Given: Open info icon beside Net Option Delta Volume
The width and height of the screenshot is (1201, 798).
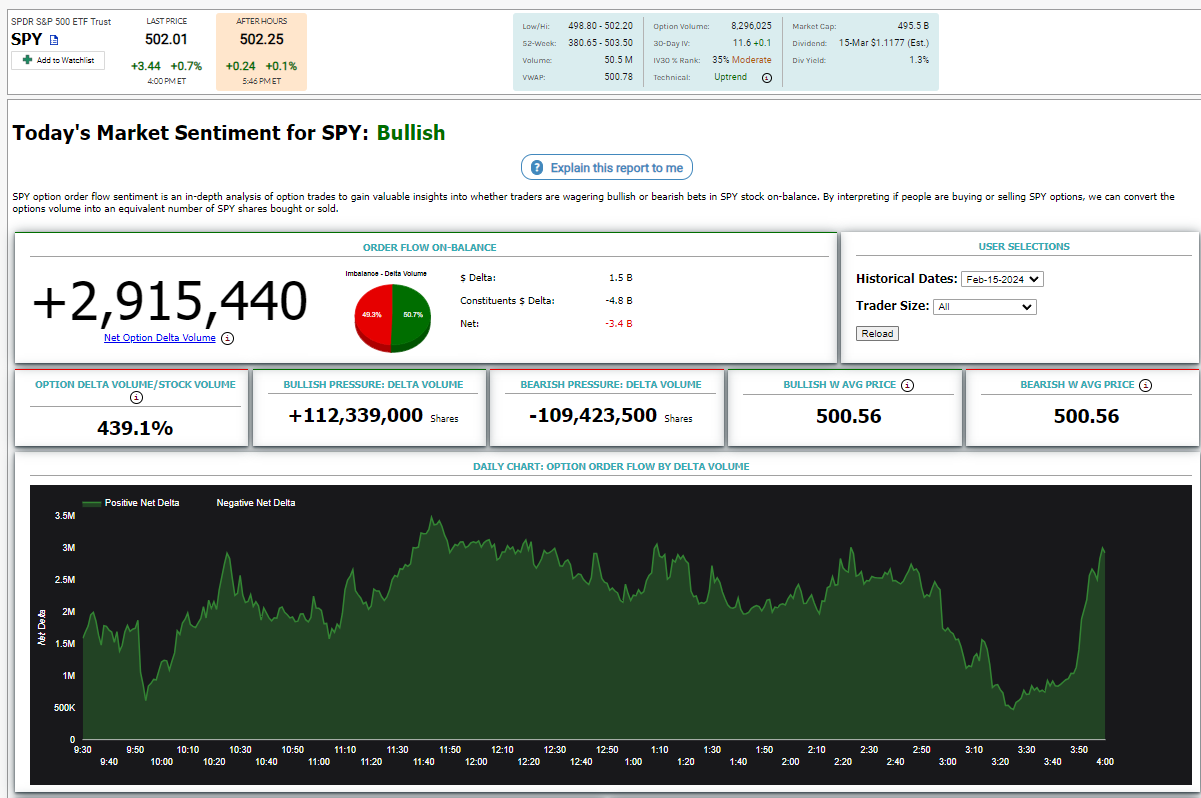Looking at the screenshot, I should tap(227, 338).
